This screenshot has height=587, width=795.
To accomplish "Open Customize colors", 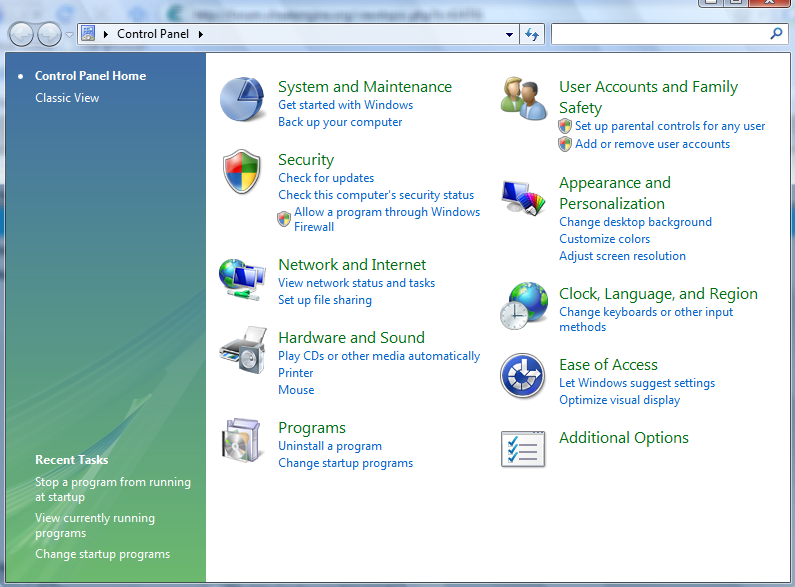I will [x=604, y=239].
